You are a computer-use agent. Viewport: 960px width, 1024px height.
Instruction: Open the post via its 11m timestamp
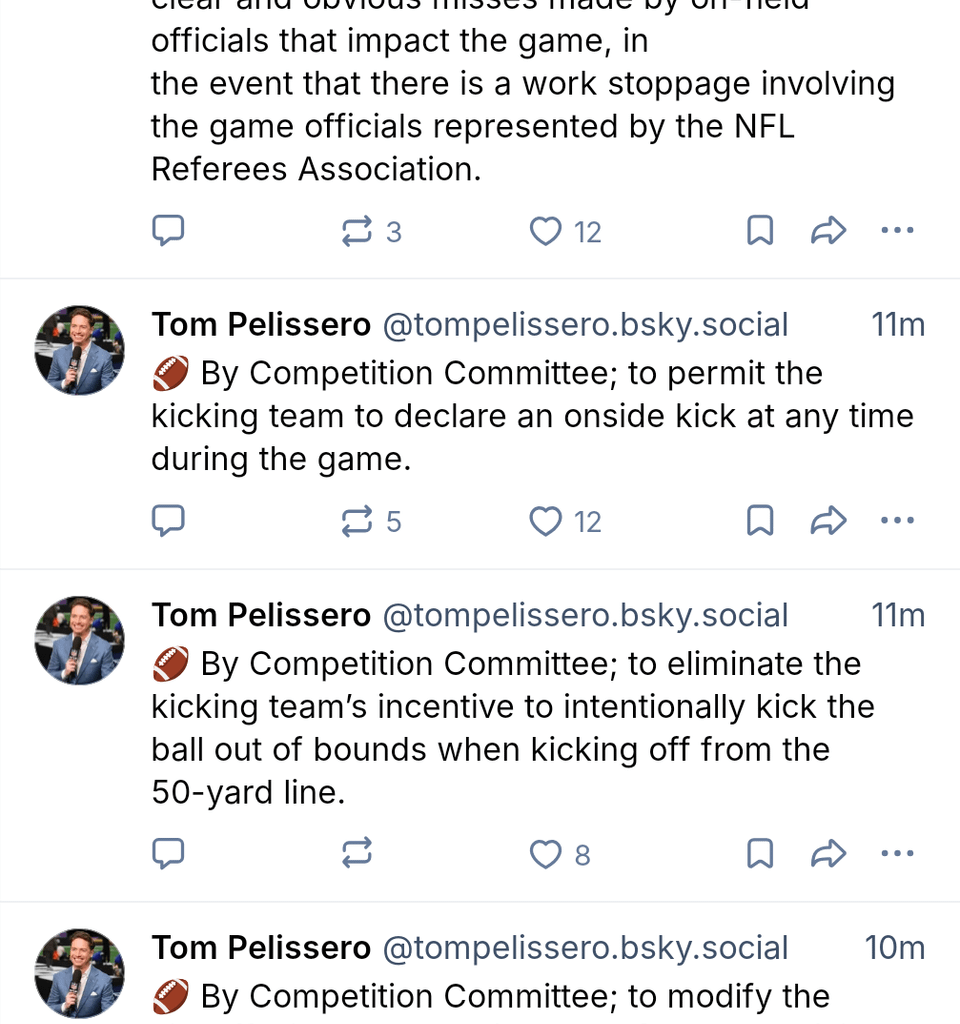point(897,324)
